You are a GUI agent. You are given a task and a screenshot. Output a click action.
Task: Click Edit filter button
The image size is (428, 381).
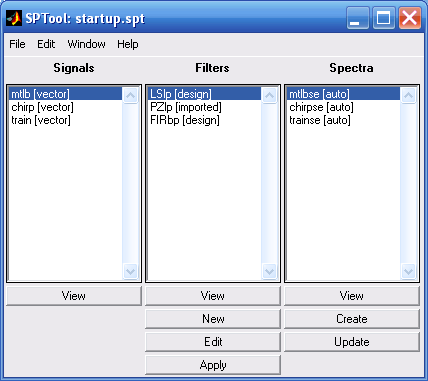pyautogui.click(x=213, y=342)
